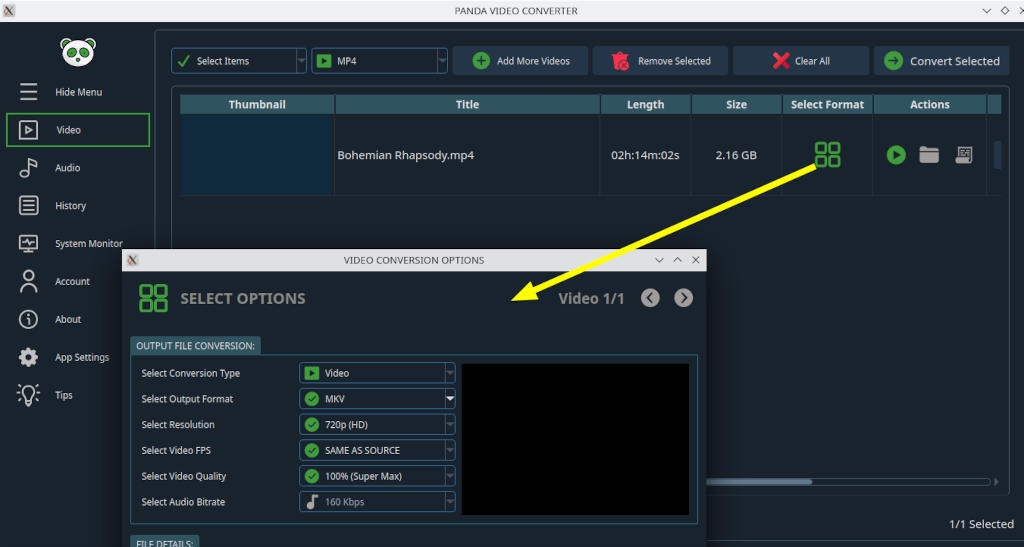This screenshot has height=547, width=1024.
Task: Click the Hide Menu hamburger icon
Action: pos(28,92)
